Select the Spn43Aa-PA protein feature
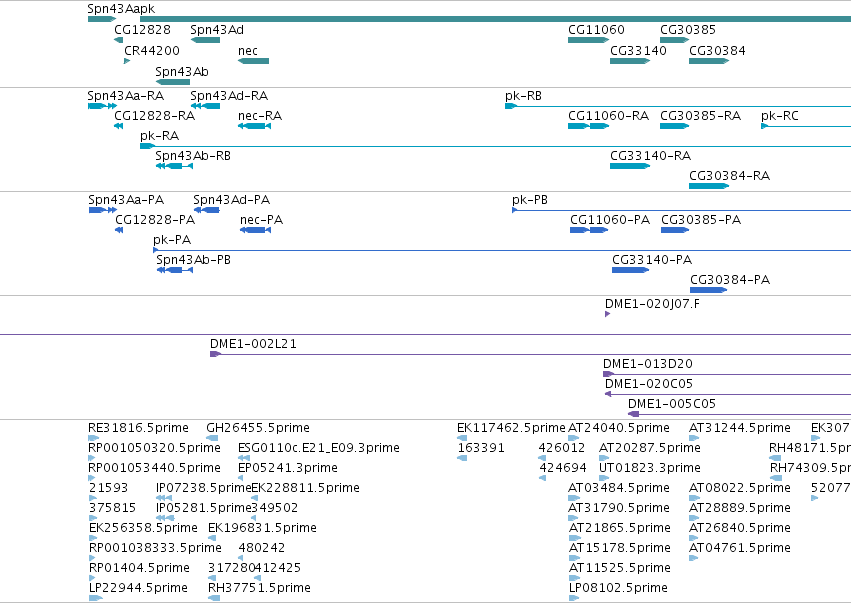The image size is (851, 603). coord(103,210)
